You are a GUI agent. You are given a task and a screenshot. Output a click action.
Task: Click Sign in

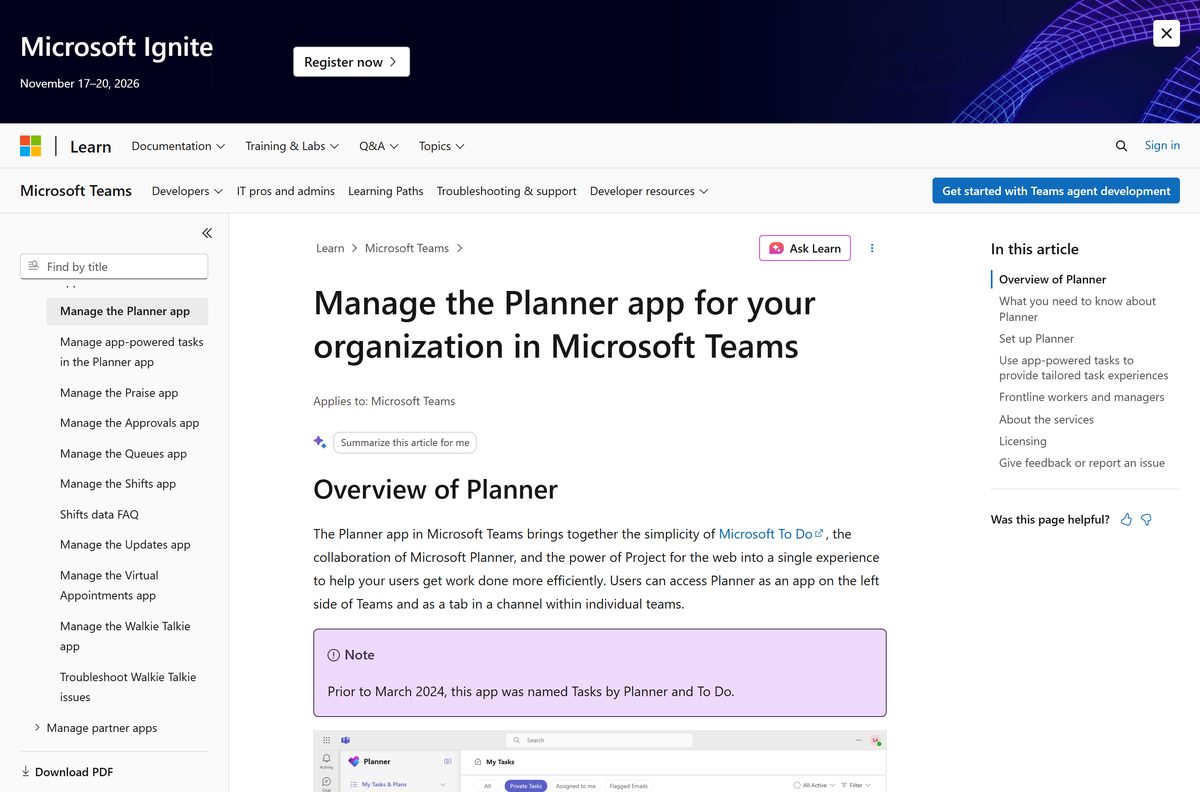click(1162, 145)
